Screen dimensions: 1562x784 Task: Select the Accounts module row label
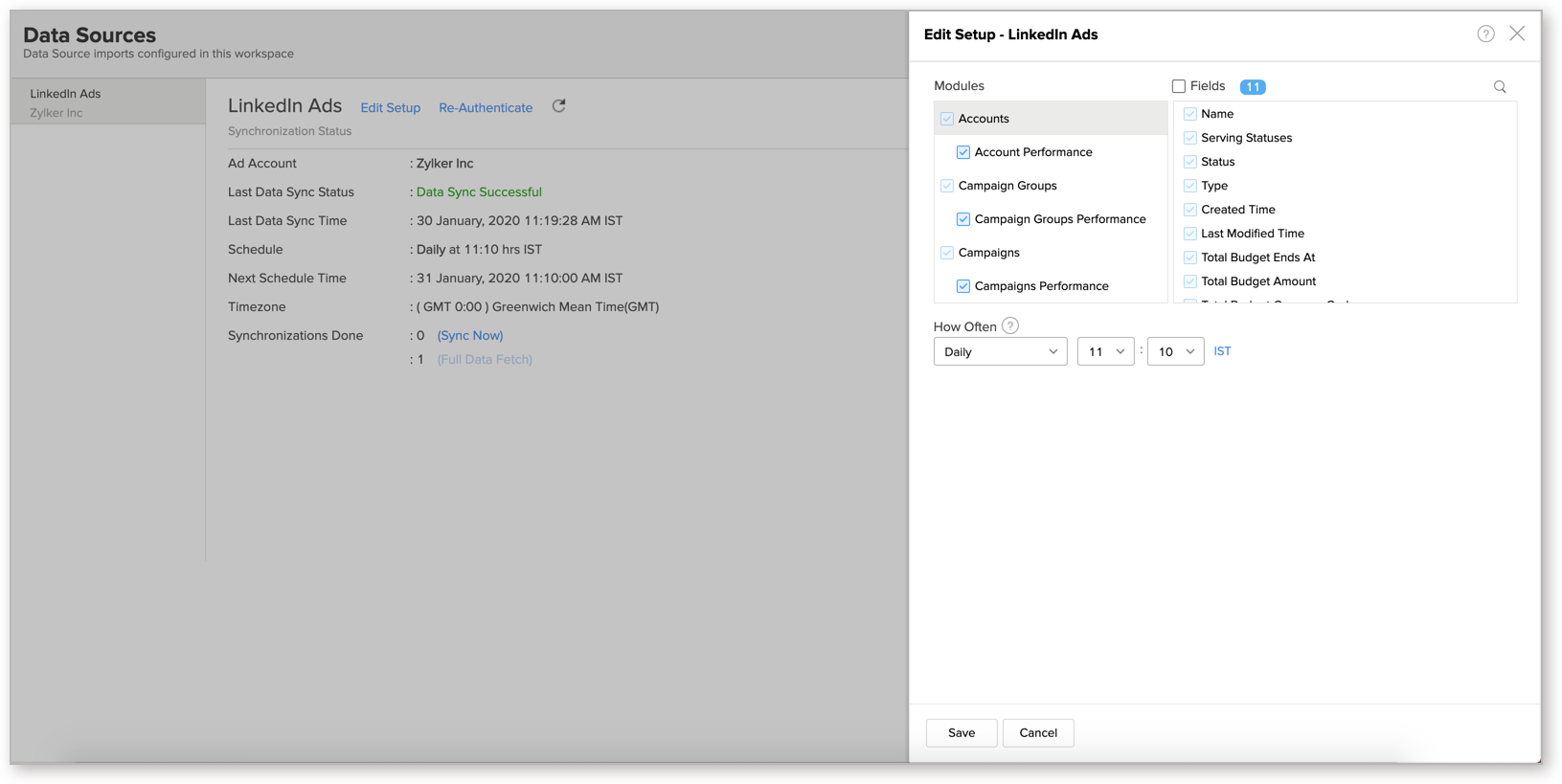tap(984, 119)
